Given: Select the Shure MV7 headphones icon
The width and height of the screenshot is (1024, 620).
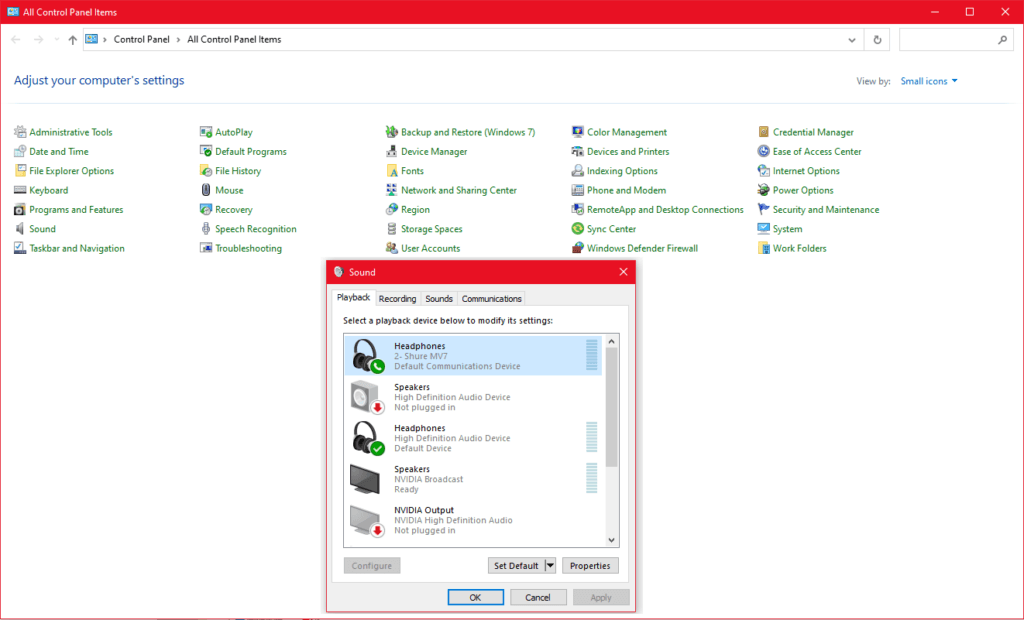Looking at the screenshot, I should click(367, 356).
